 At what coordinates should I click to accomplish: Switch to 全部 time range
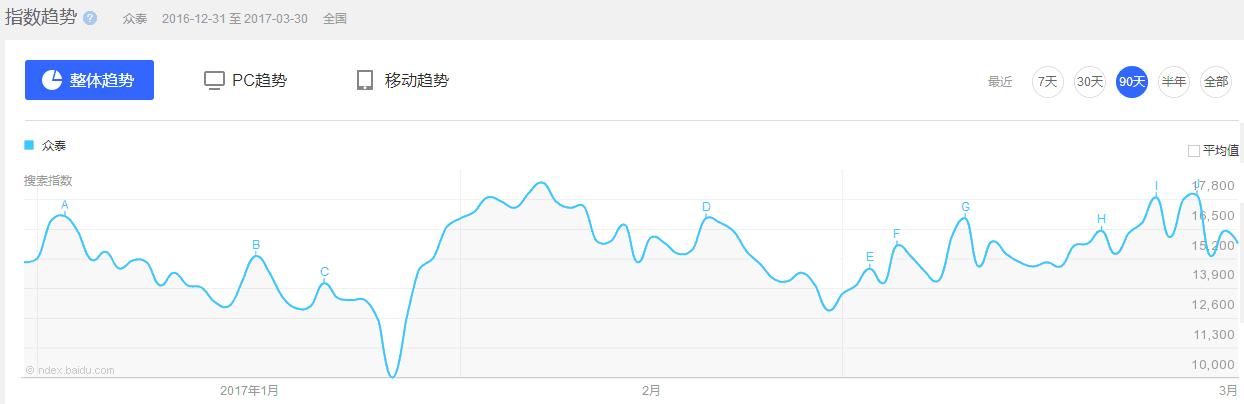(1215, 81)
